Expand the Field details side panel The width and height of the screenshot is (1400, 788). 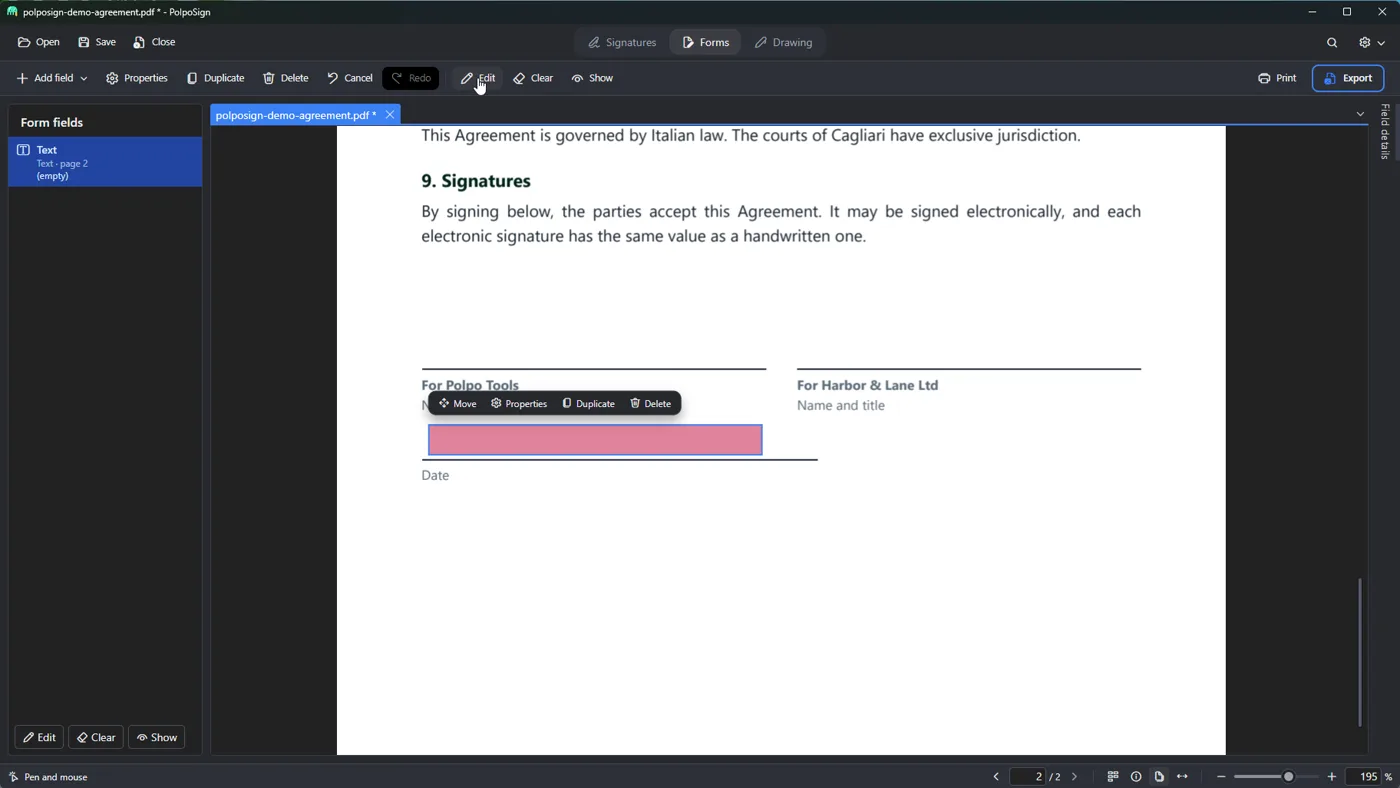[x=1384, y=131]
